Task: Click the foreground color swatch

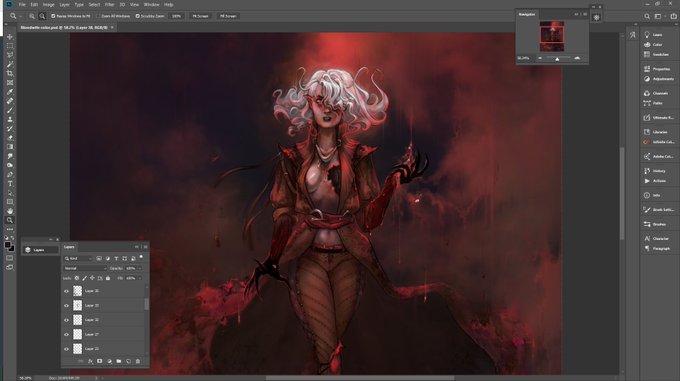Action: (8, 245)
